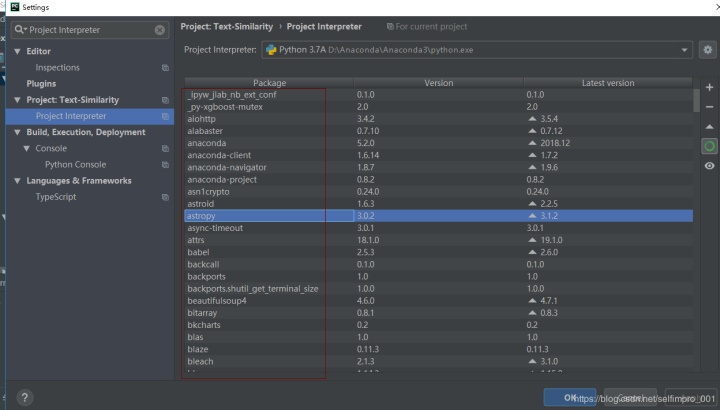Click project-level icon beside Project: Text-Similarity
This screenshot has width=720, height=410.
point(165,100)
